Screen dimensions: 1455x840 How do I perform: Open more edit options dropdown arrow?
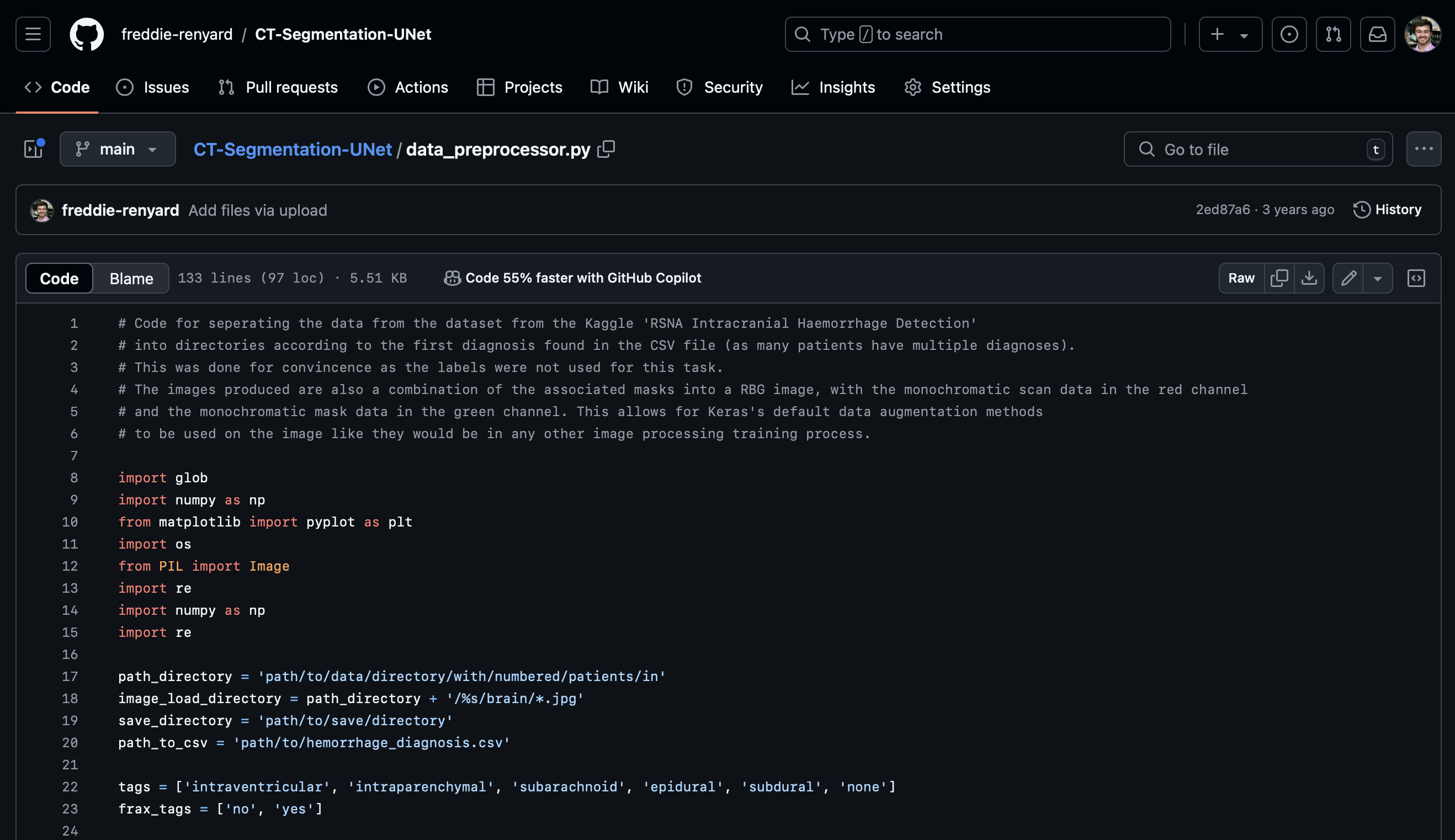click(x=1378, y=278)
